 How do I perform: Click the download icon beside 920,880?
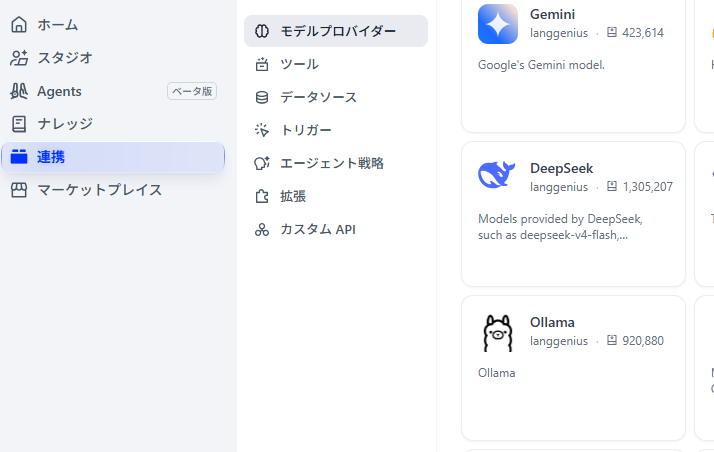612,340
